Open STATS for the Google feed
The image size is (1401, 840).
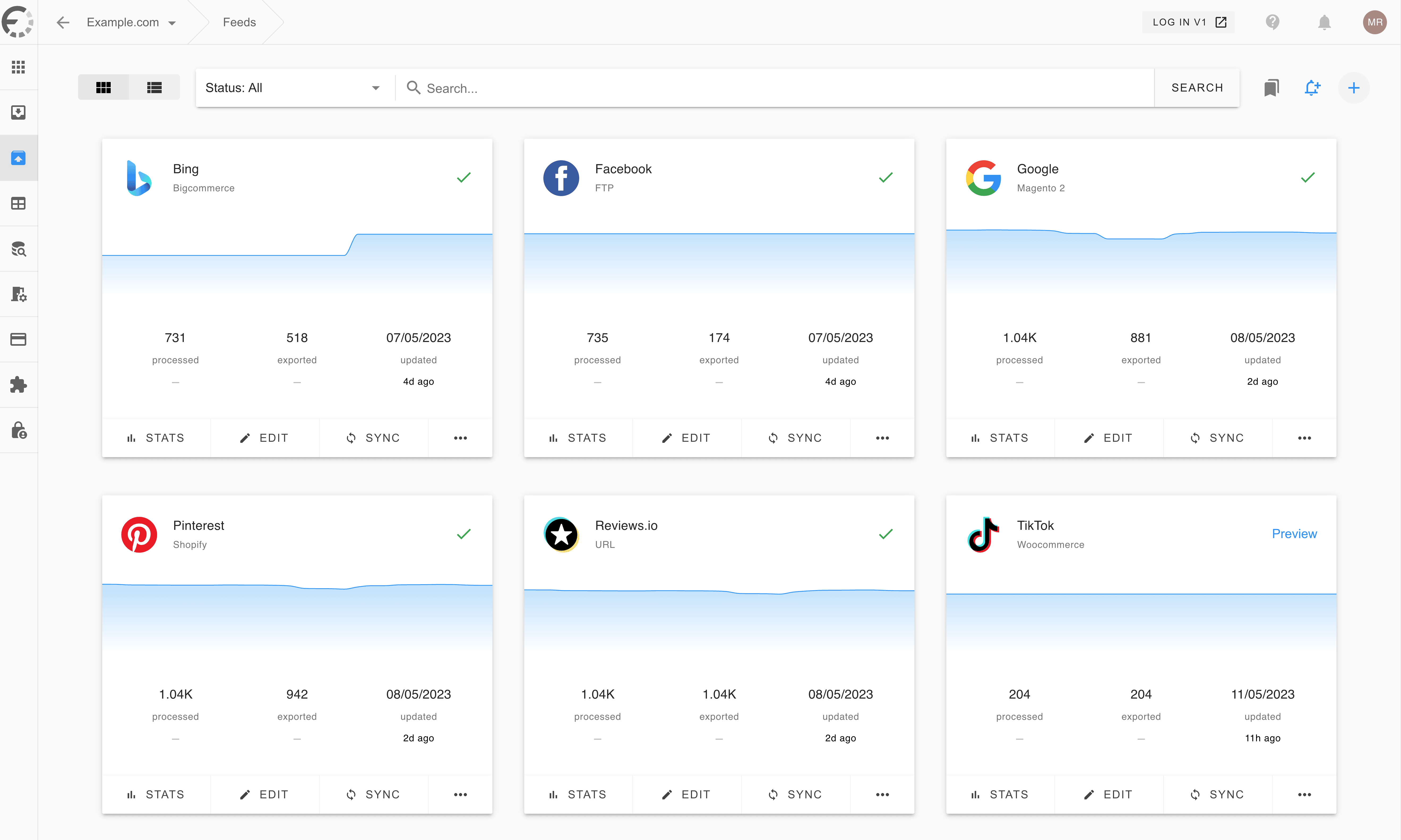[1000, 438]
